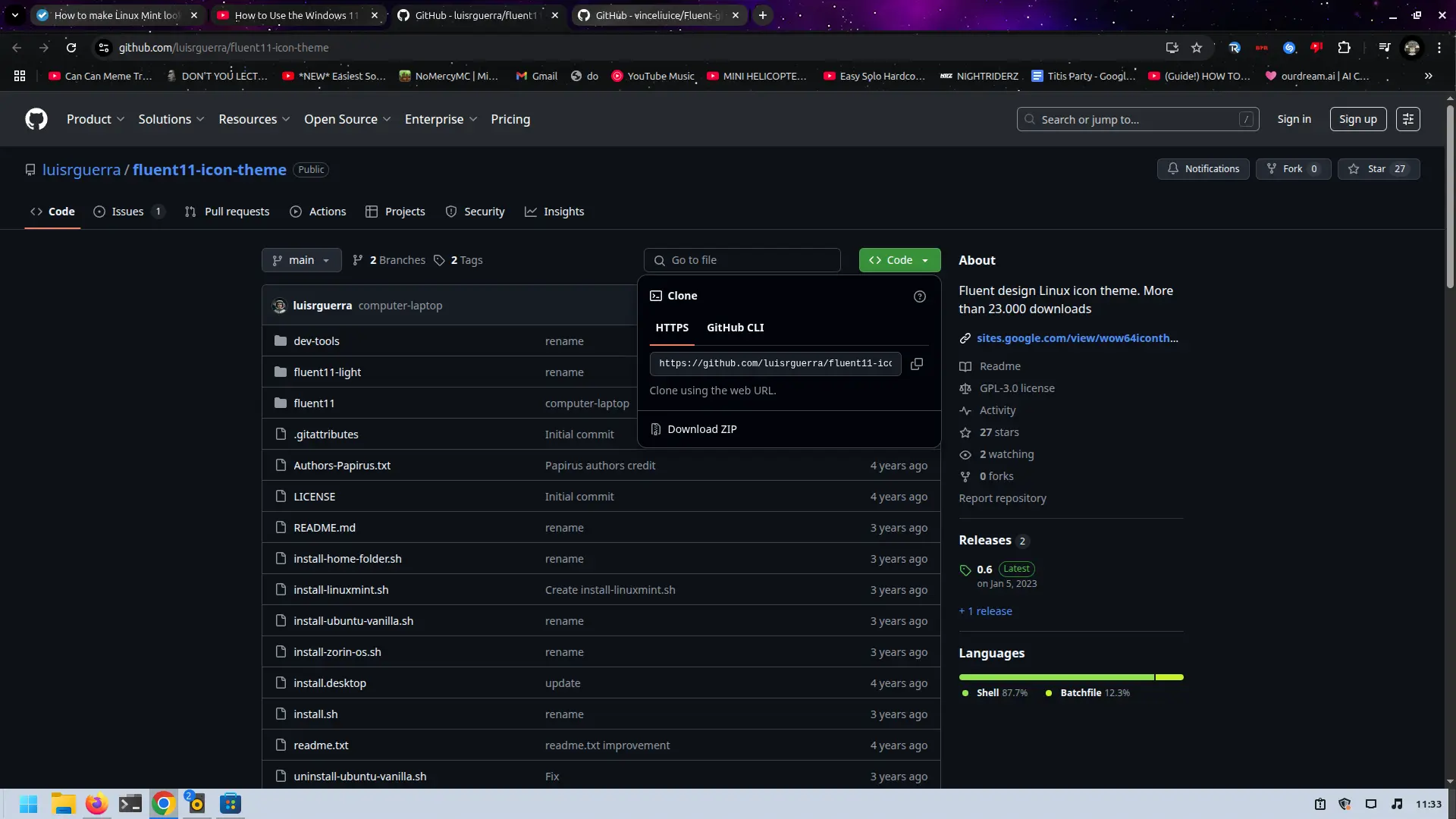Switch to the vinceliuice/Fluent browser tab
Viewport: 1456px width, 819px height.
coord(657,15)
